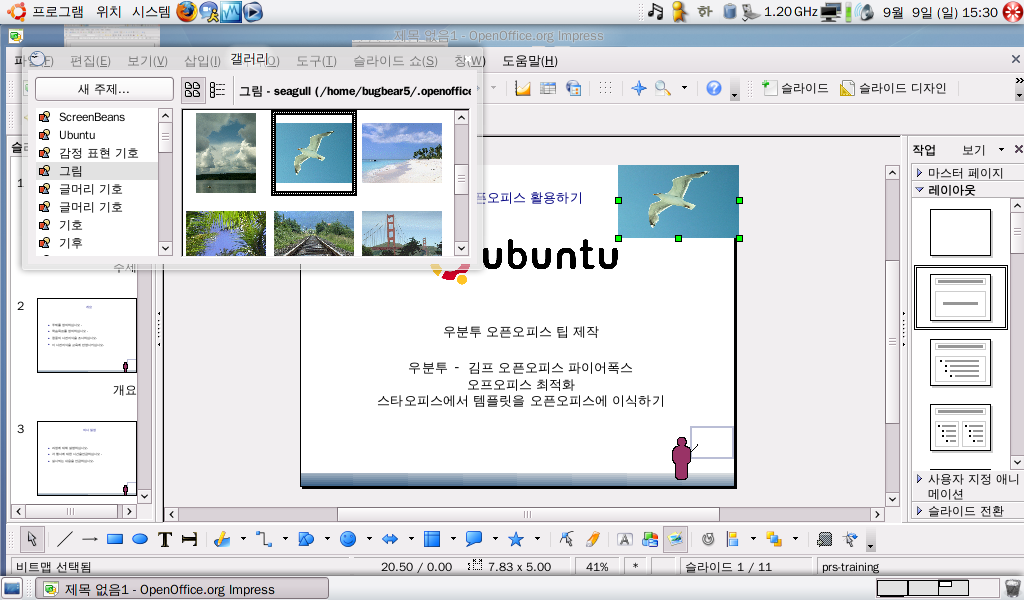The width and height of the screenshot is (1024, 600).
Task: Insert picture from file icon
Action: 650,539
